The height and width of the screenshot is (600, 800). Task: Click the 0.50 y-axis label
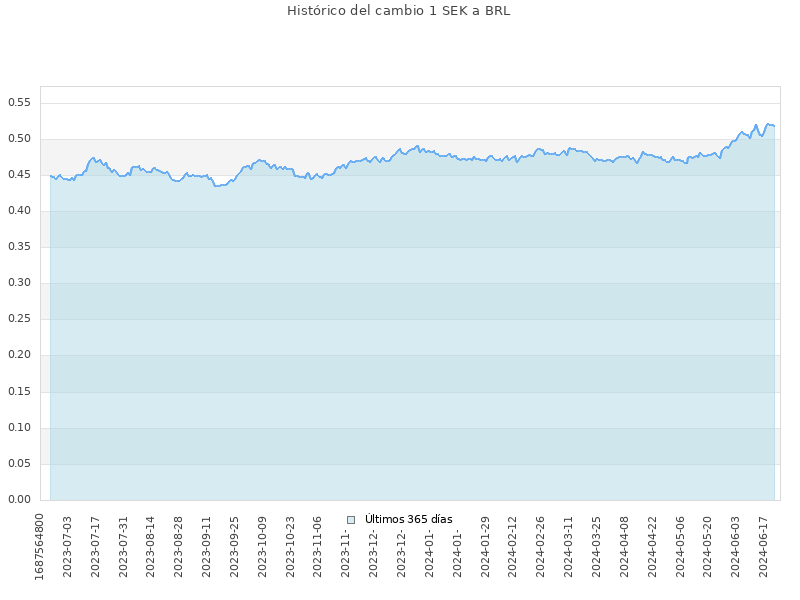(x=20, y=139)
